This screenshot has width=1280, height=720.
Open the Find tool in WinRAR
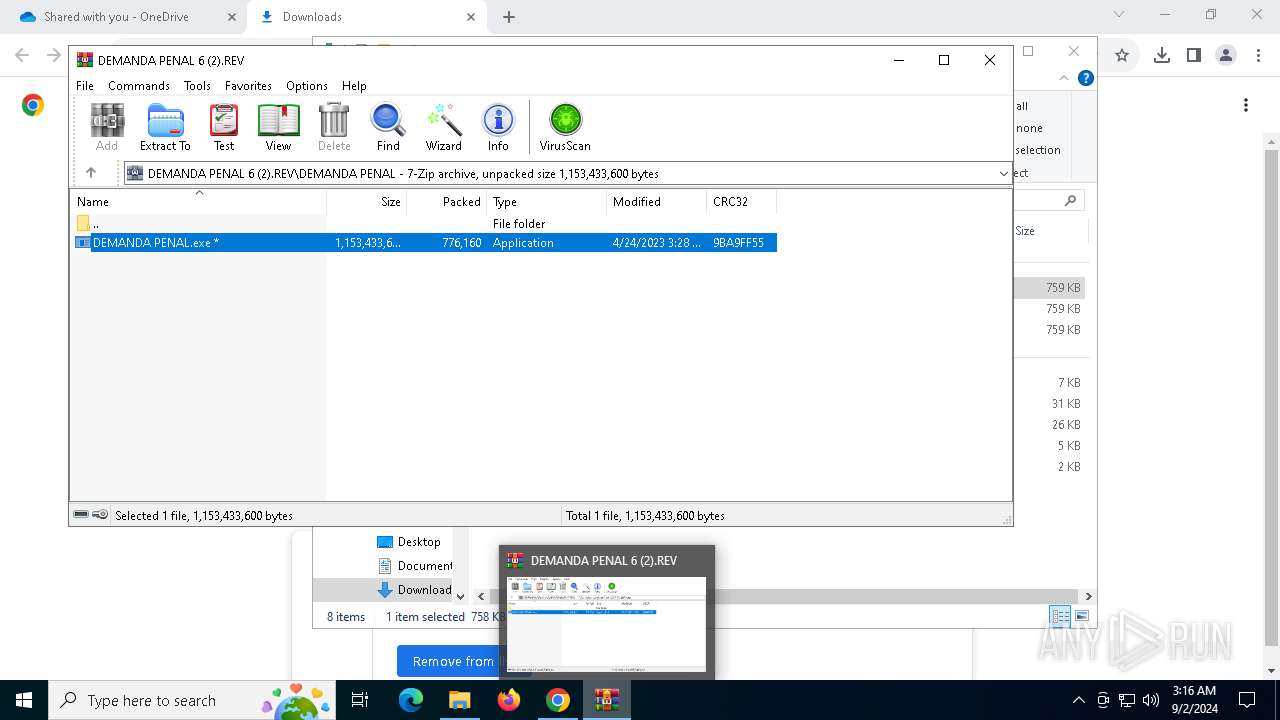tap(388, 127)
